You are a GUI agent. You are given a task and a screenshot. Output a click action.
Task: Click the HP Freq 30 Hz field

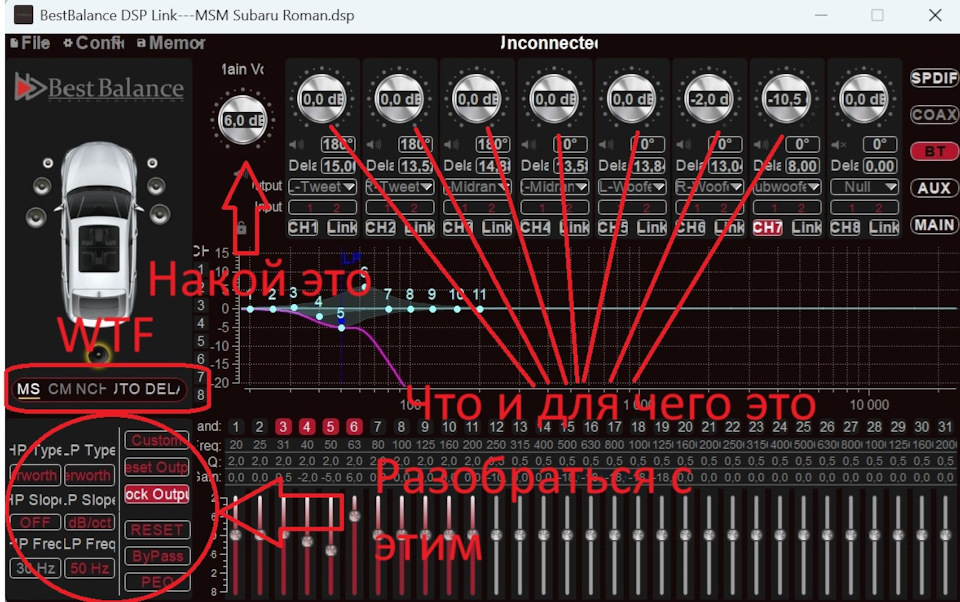(35, 568)
